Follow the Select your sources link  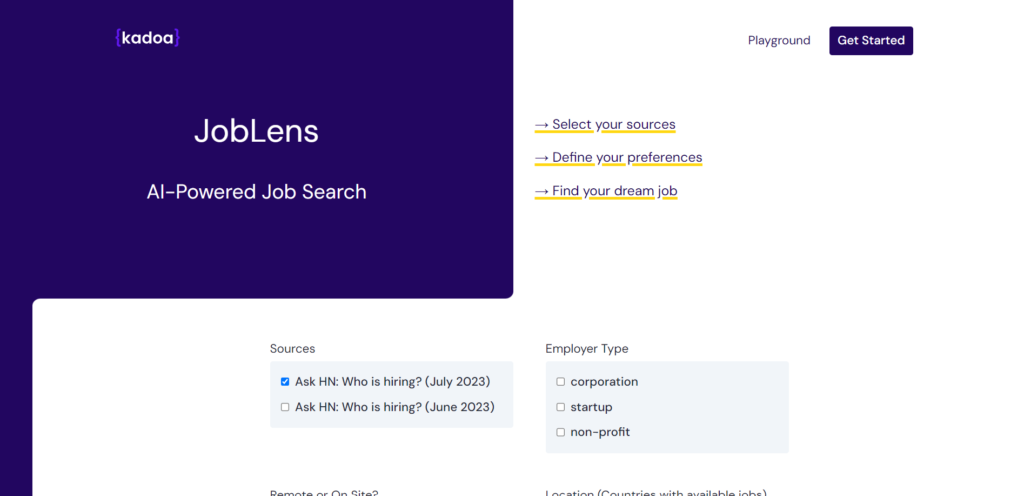(x=614, y=125)
